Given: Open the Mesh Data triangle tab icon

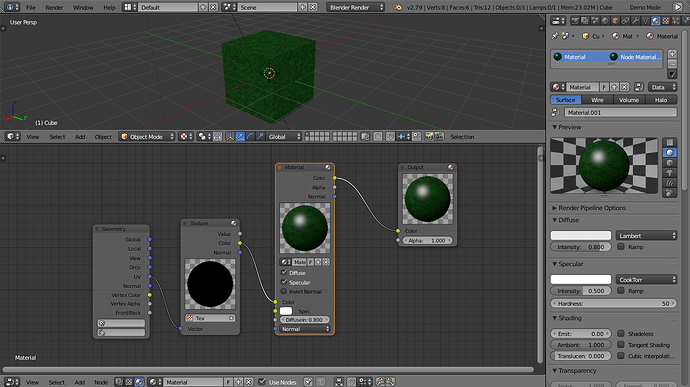Looking at the screenshot, I should click(x=646, y=21).
